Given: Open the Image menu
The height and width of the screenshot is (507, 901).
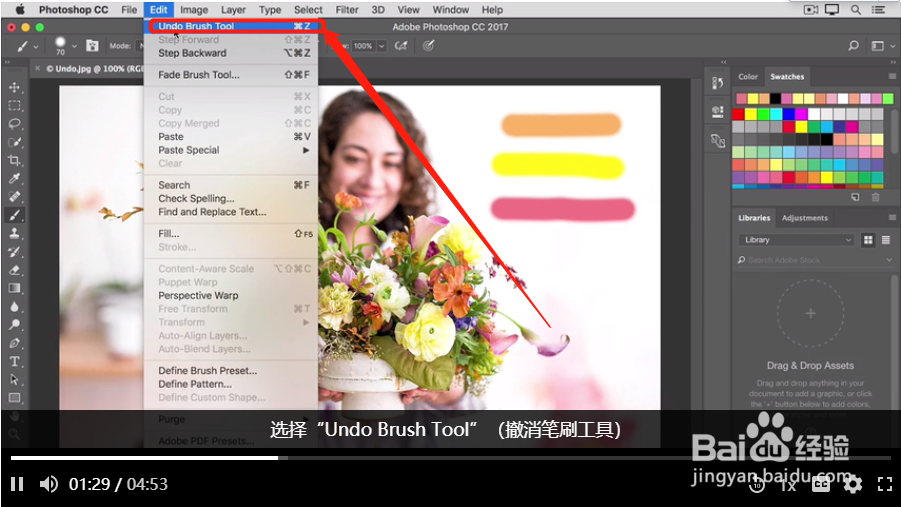Looking at the screenshot, I should (194, 10).
